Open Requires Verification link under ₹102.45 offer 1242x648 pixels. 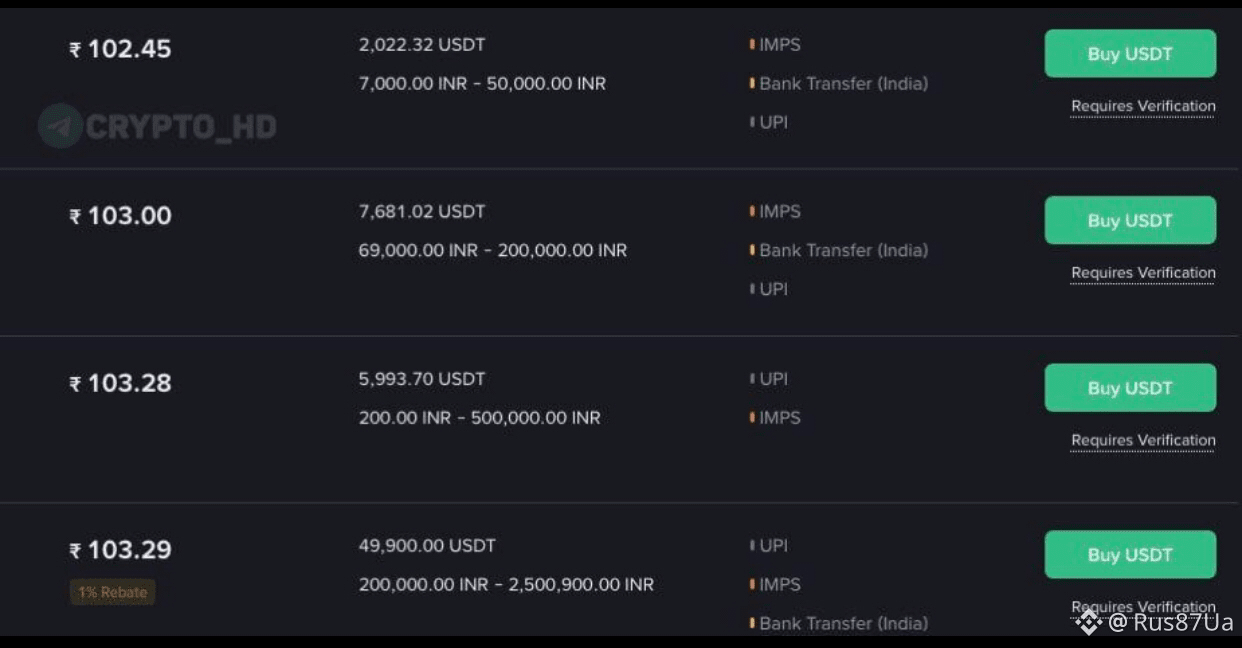[x=1143, y=106]
